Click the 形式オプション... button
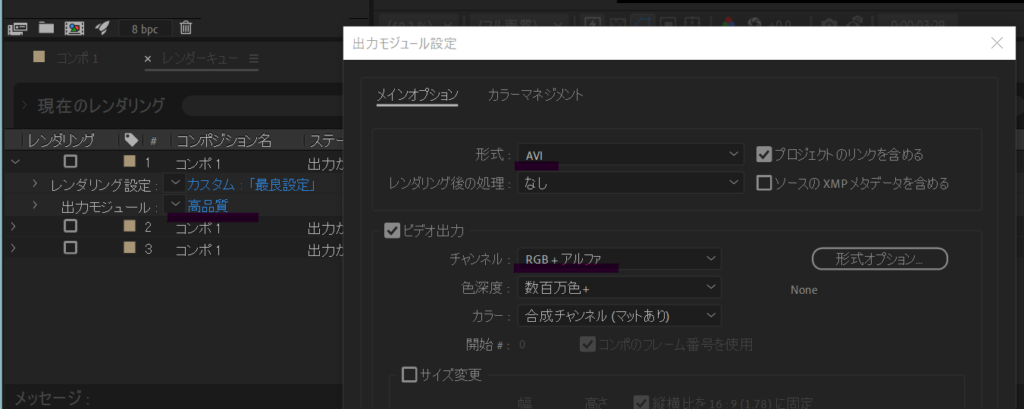This screenshot has width=1024, height=409. click(x=879, y=259)
